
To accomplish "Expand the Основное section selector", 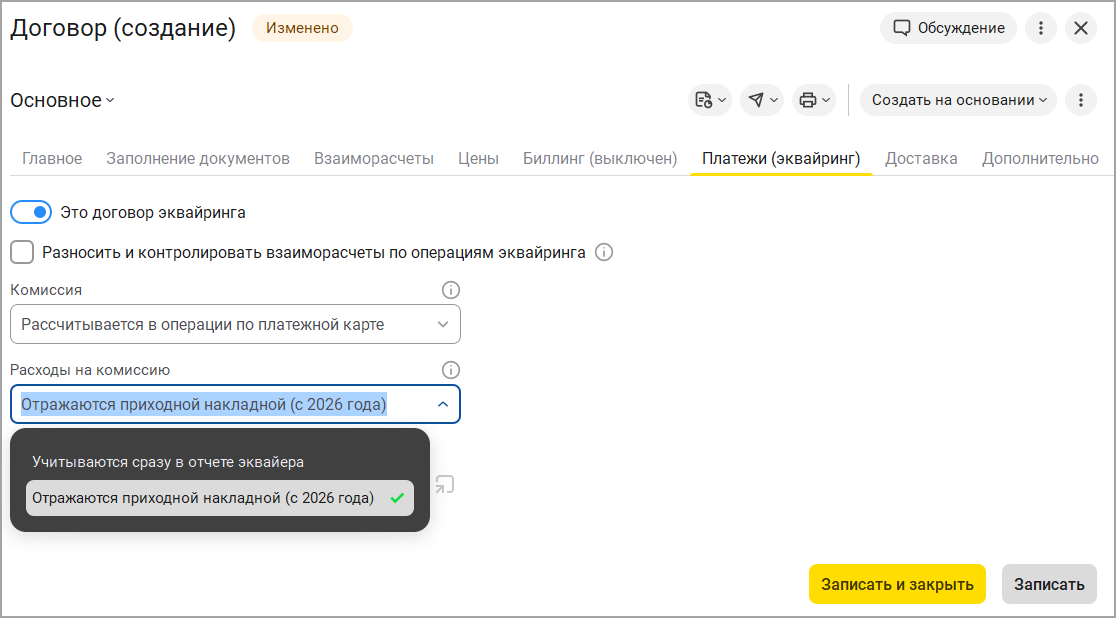I will pyautogui.click(x=62, y=100).
